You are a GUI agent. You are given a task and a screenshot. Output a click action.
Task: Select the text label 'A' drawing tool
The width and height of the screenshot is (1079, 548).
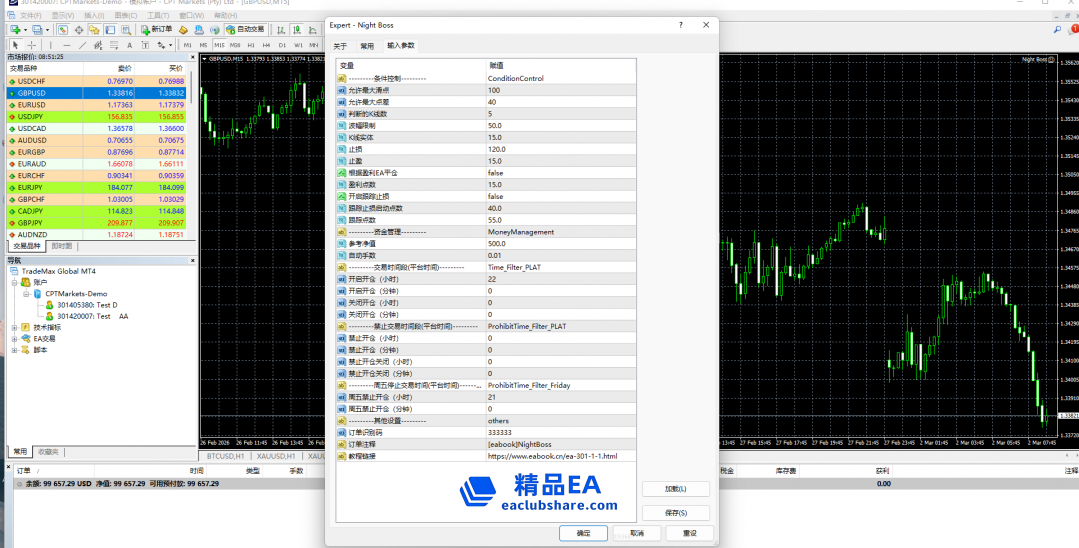129,45
